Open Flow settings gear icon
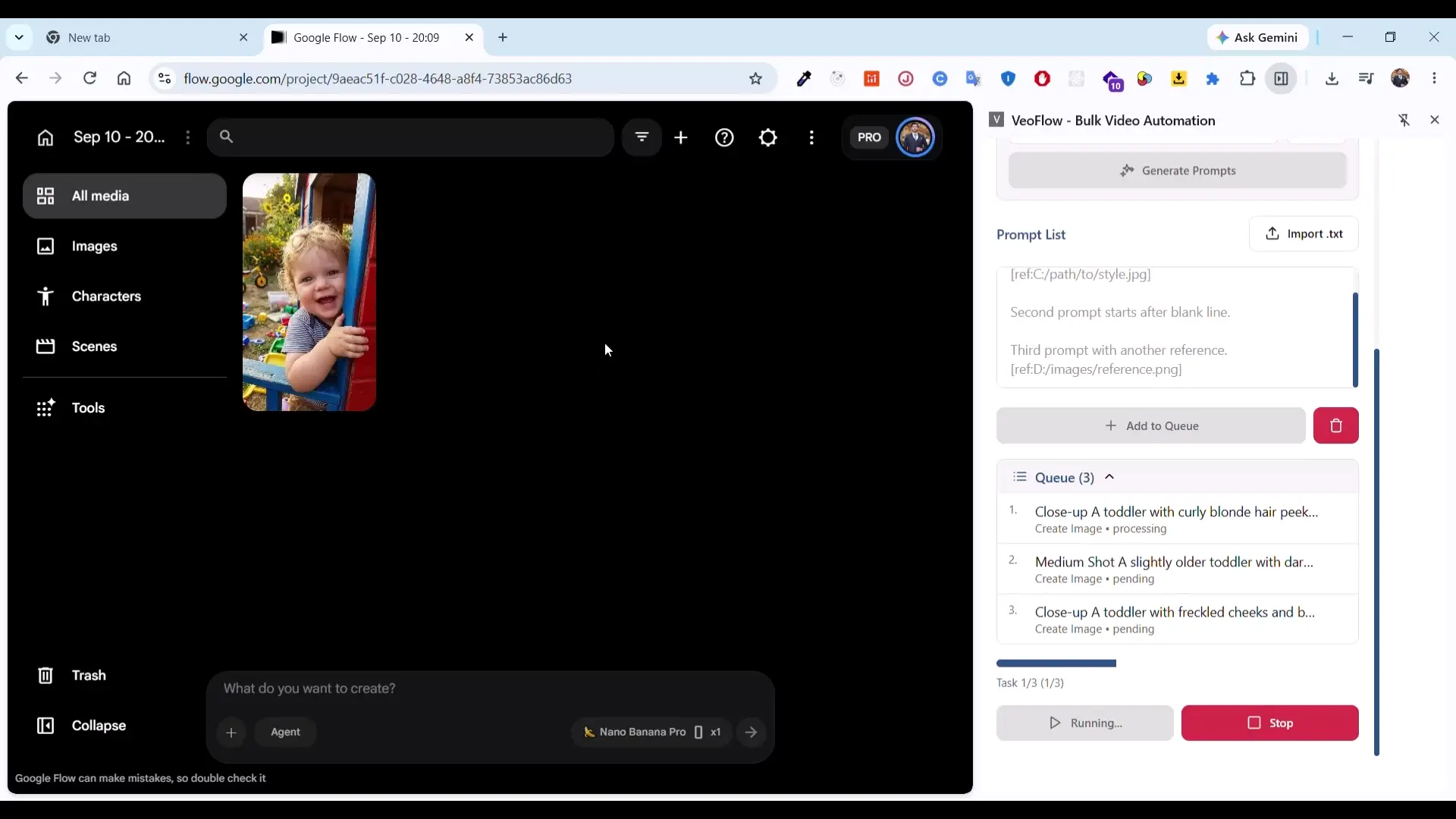Image resolution: width=1456 pixels, height=819 pixels. [x=768, y=137]
